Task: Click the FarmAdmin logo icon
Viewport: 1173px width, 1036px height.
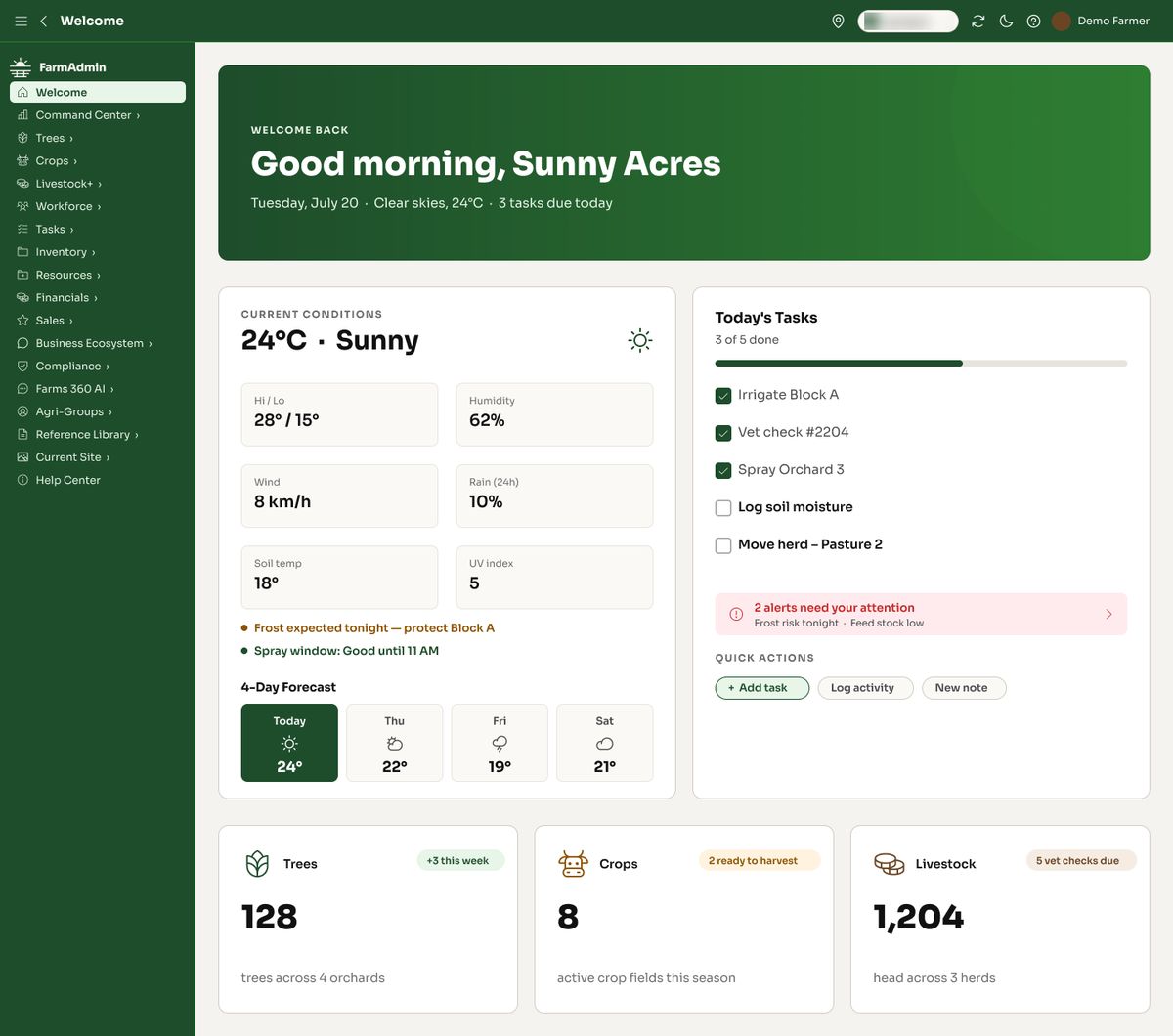Action: pos(21,66)
